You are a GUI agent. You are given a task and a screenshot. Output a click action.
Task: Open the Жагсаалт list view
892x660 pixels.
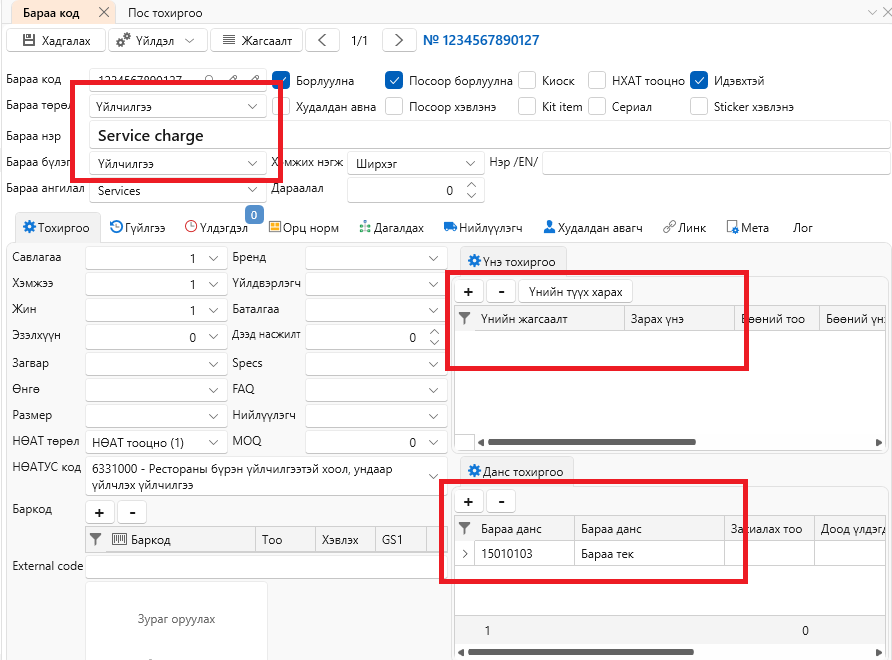[x=256, y=40]
